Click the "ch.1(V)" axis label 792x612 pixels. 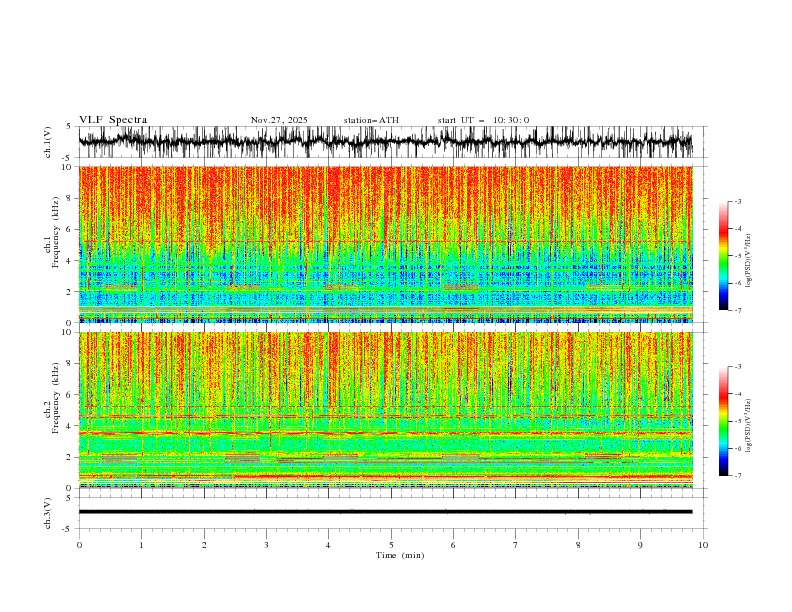tap(48, 142)
